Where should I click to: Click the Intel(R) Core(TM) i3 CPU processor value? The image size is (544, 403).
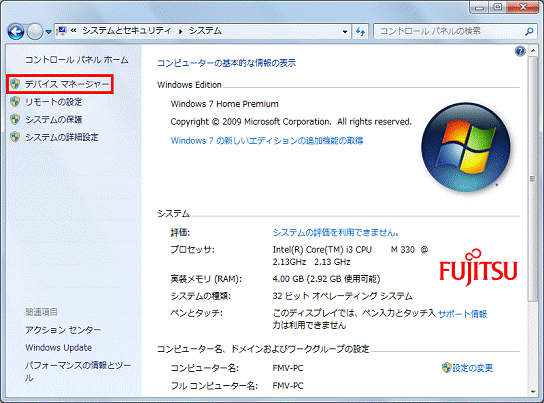350,256
